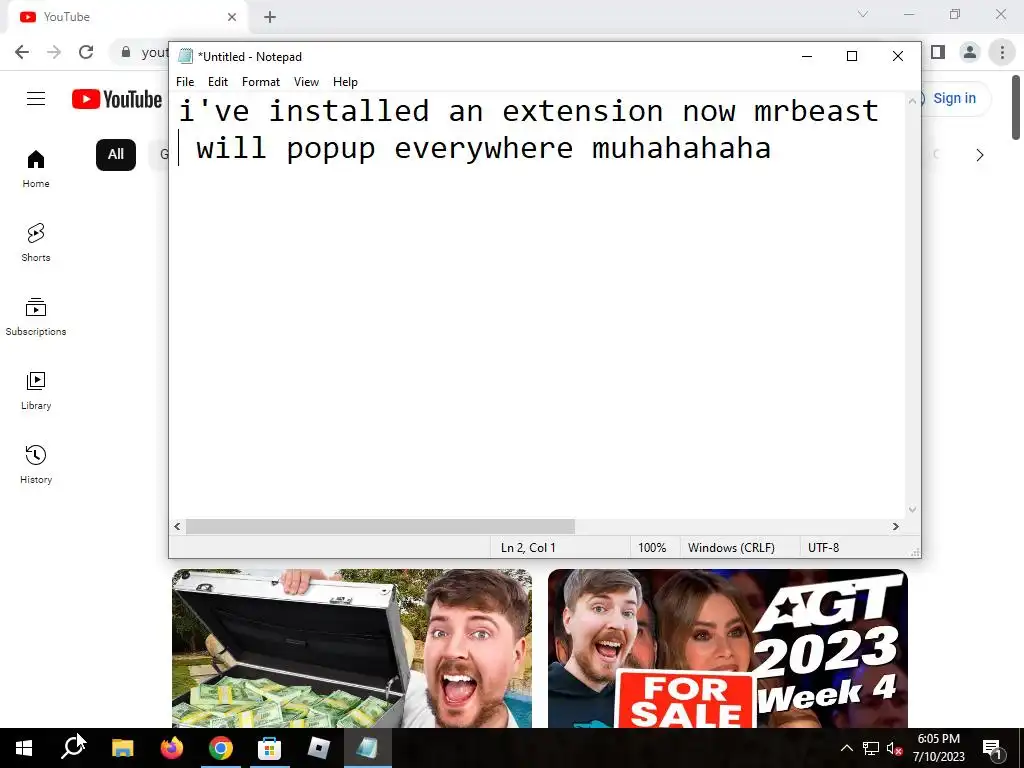The width and height of the screenshot is (1024, 768).
Task: Click Sign in on YouTube
Action: [954, 98]
